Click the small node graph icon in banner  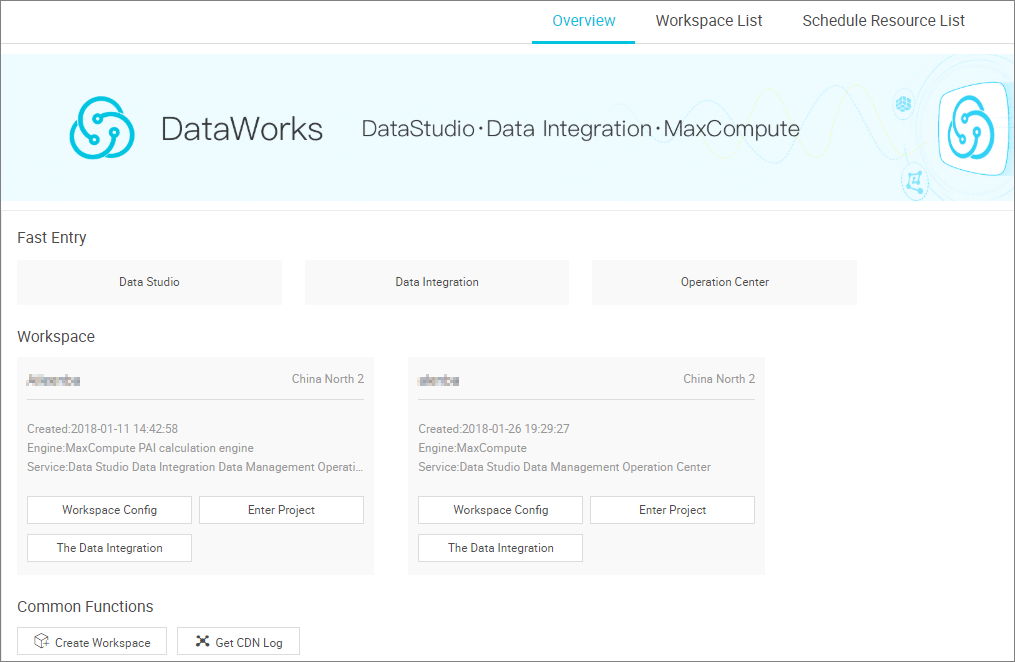(914, 181)
